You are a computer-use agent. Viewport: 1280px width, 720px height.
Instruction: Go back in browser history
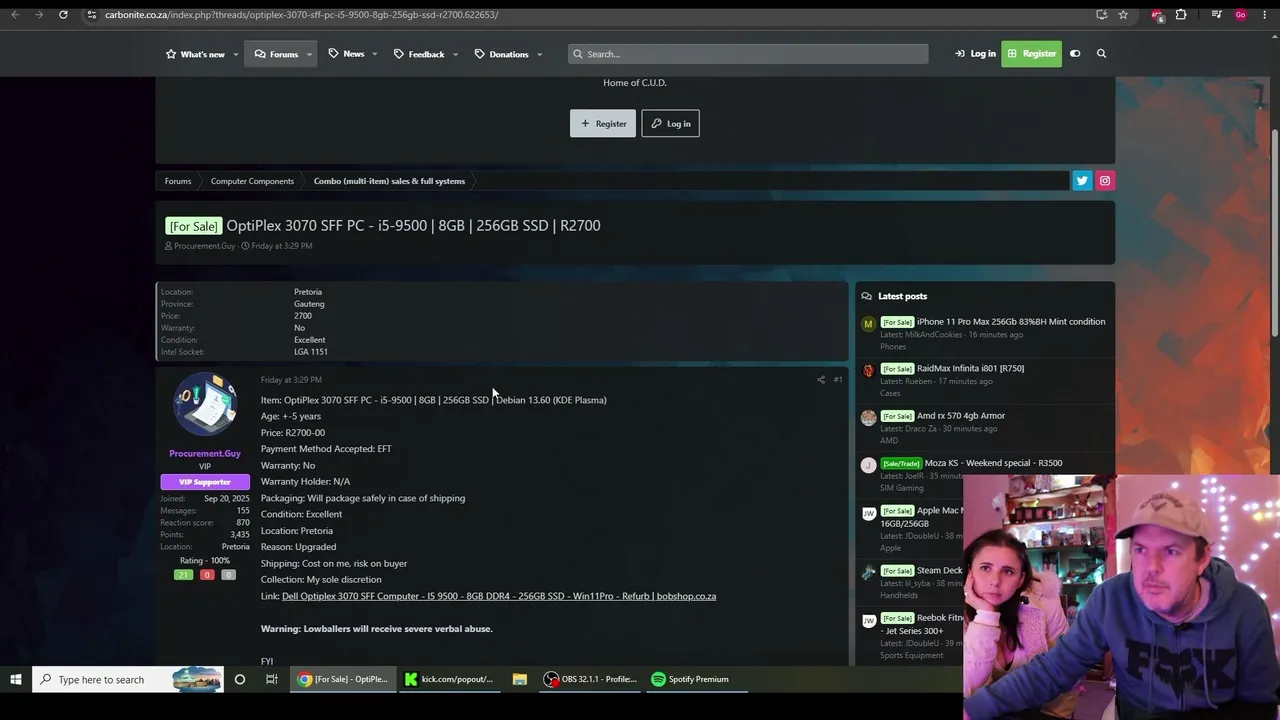point(15,15)
